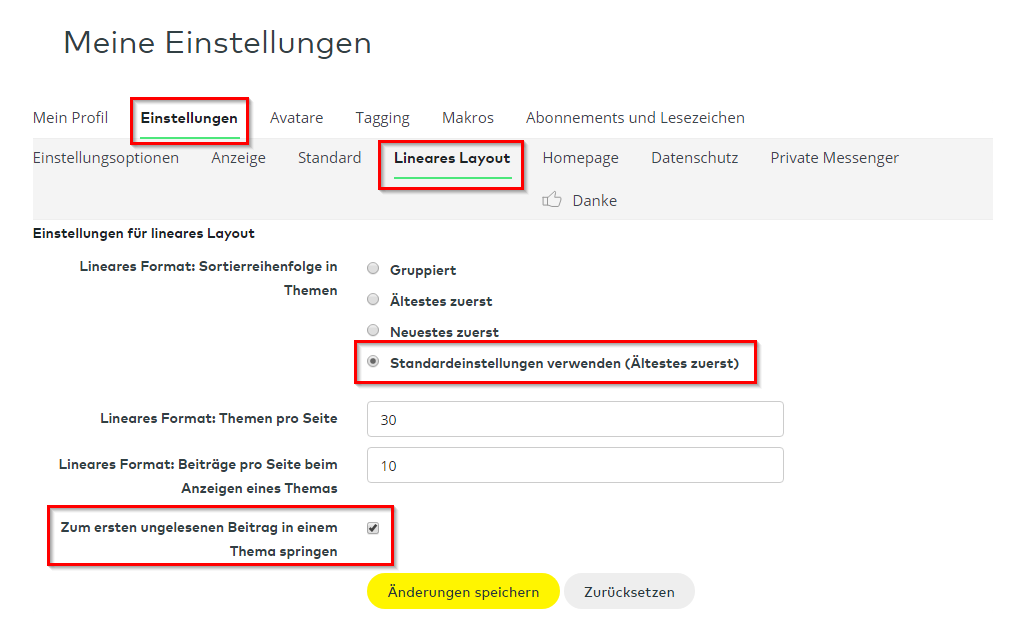Go to the Tagging tab
The width and height of the screenshot is (1030, 626).
click(x=382, y=118)
